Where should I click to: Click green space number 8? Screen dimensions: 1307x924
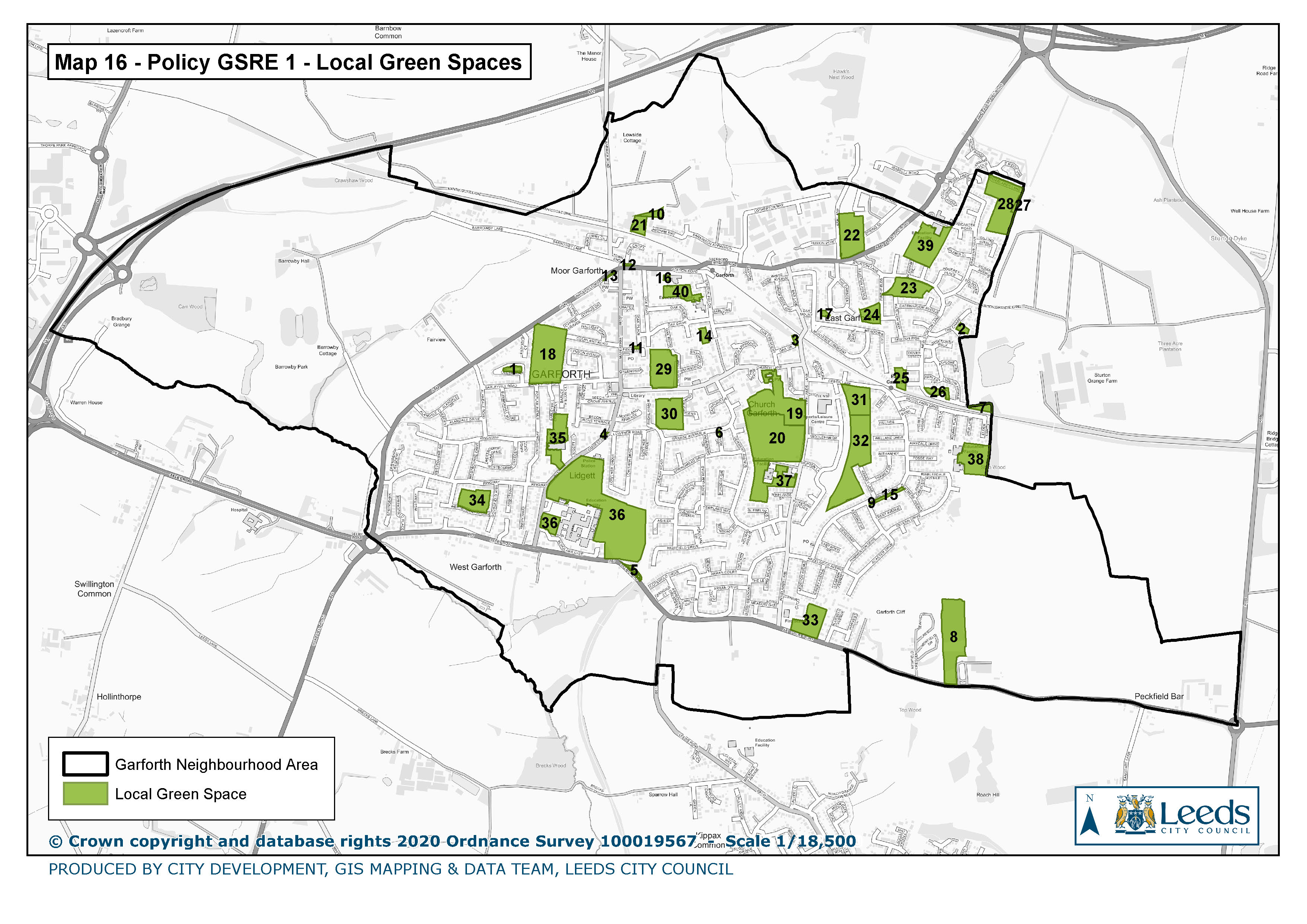954,637
